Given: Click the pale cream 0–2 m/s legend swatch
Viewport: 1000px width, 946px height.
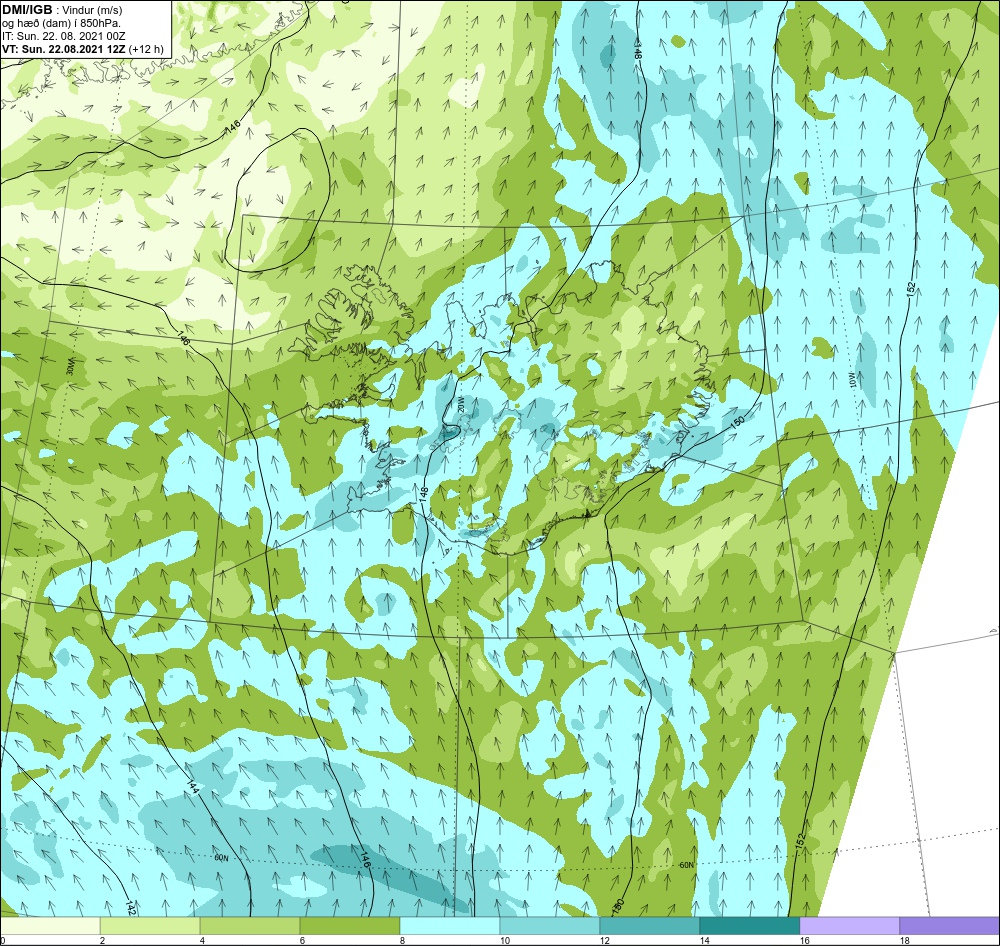Looking at the screenshot, I should (50, 926).
